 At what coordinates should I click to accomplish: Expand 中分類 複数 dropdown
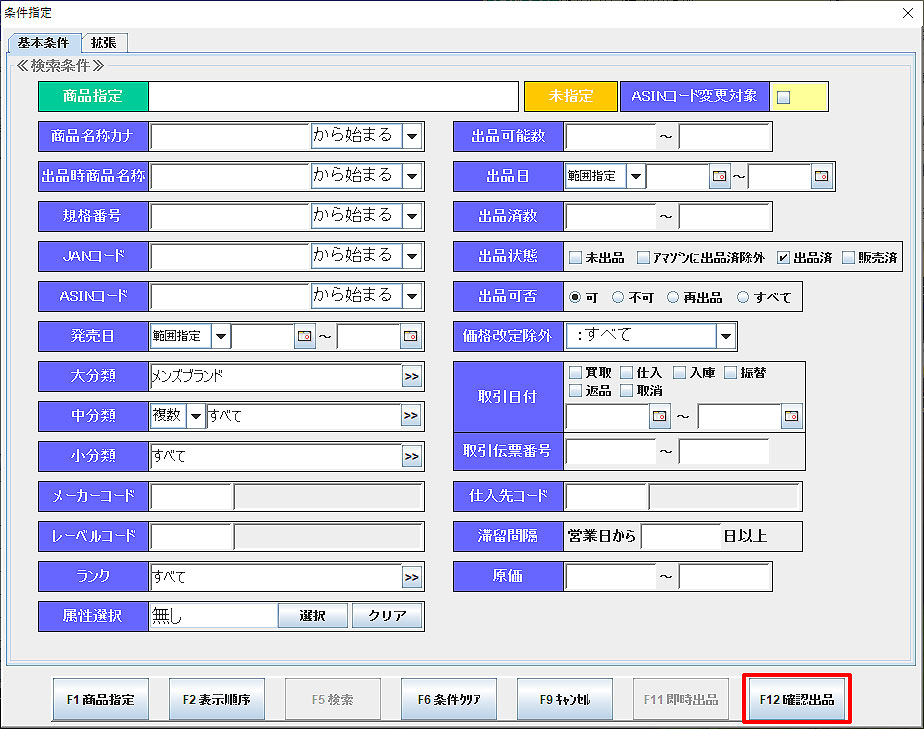(195, 416)
